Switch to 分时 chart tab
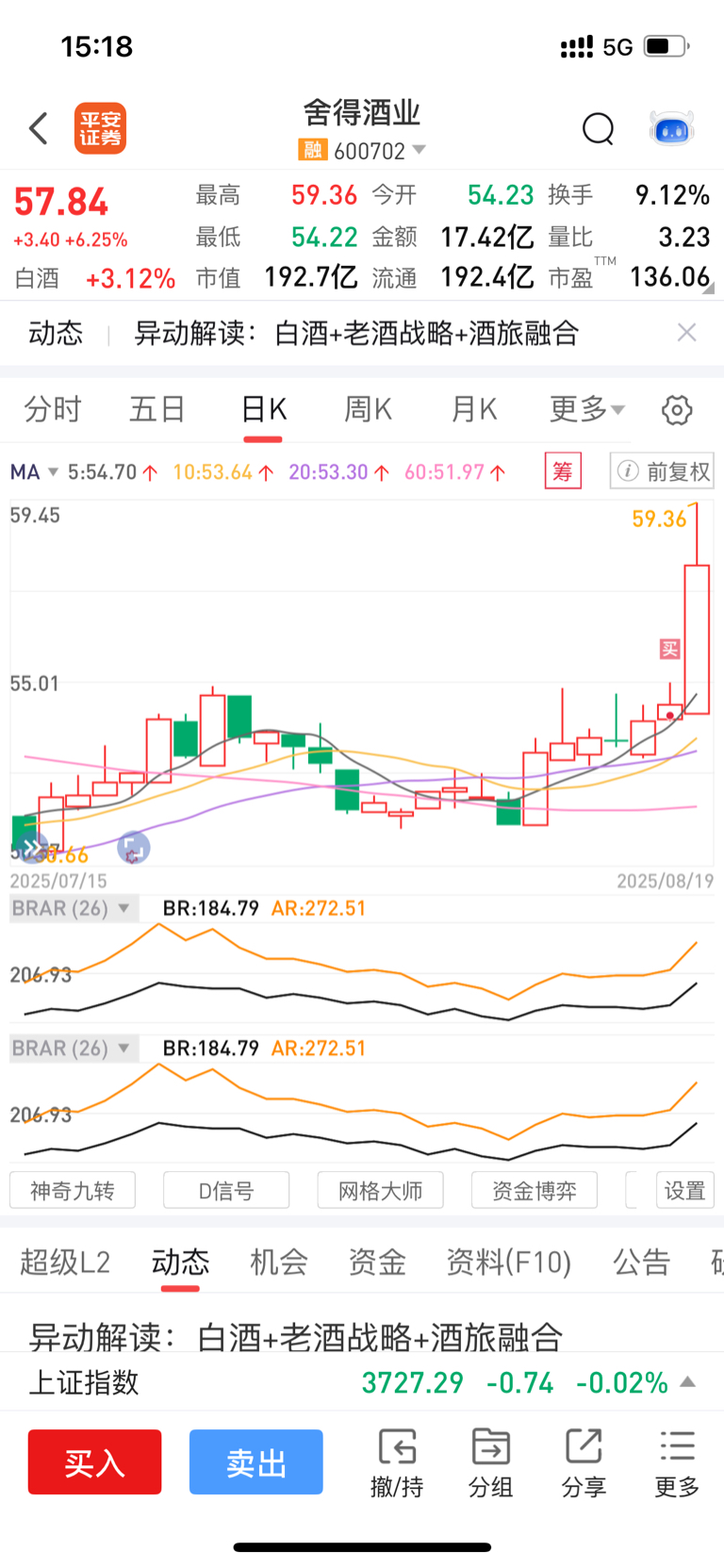724x1568 pixels. click(x=53, y=409)
